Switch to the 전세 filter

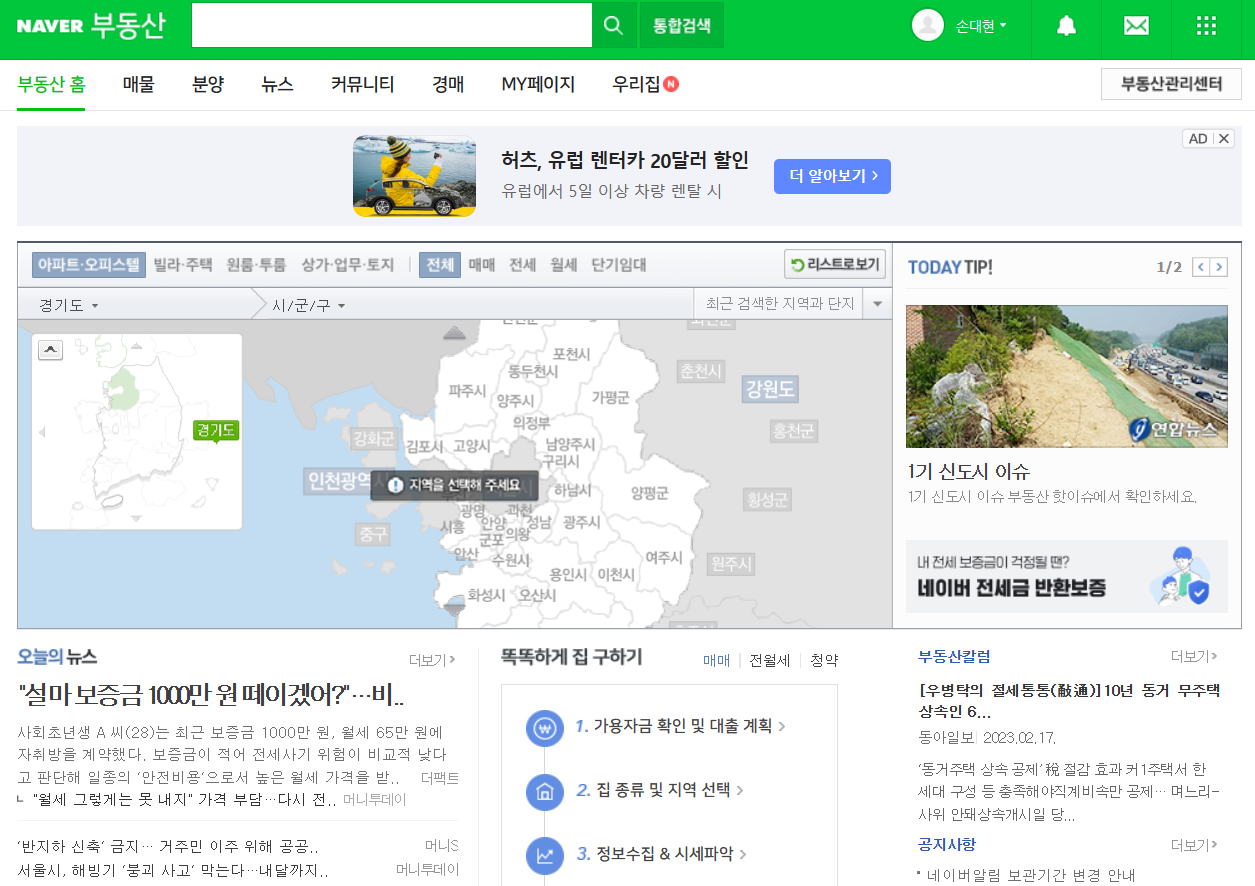521,264
